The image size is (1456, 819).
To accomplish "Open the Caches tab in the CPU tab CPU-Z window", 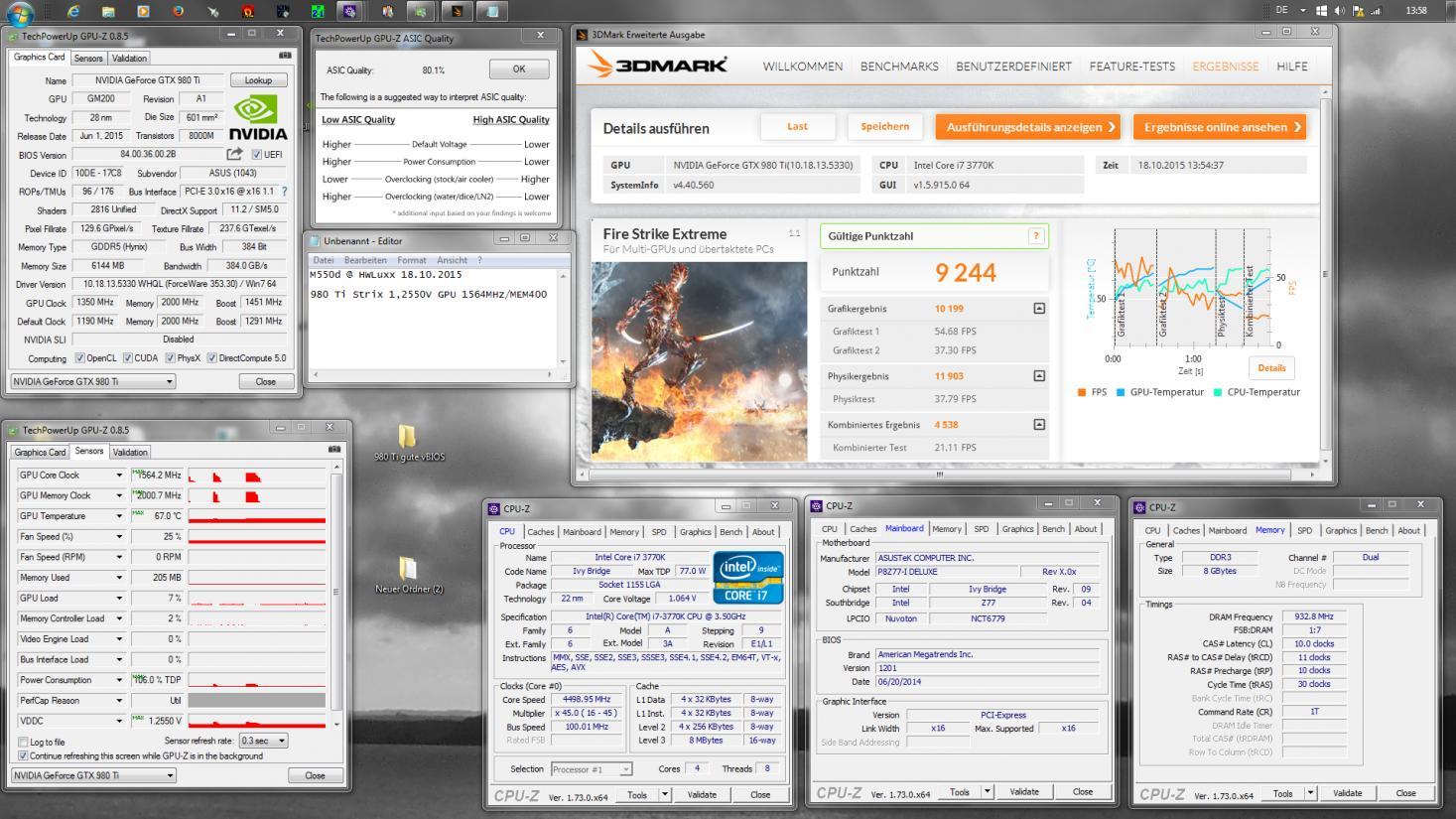I will [x=541, y=532].
